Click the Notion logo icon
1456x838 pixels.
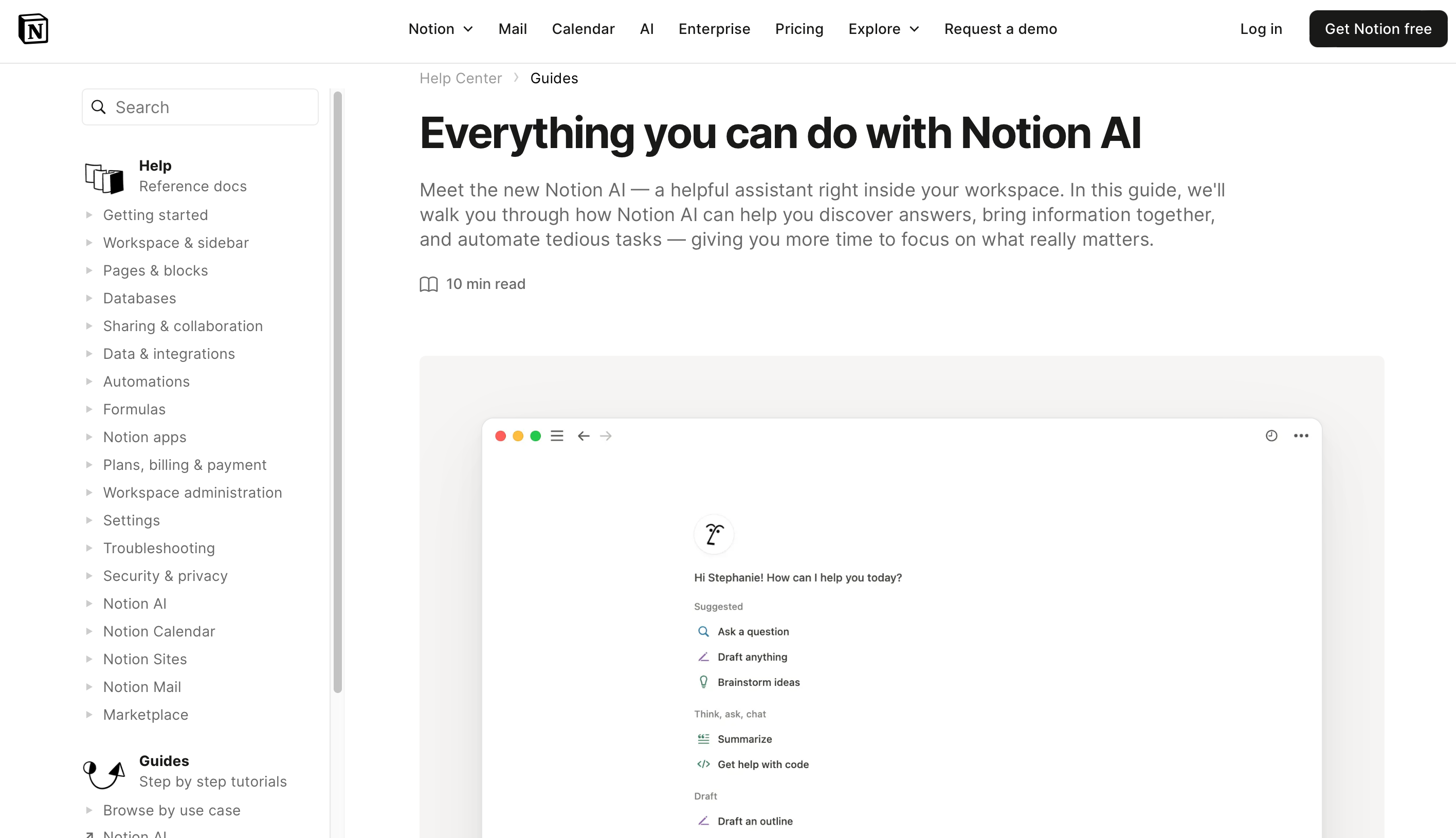tap(33, 28)
